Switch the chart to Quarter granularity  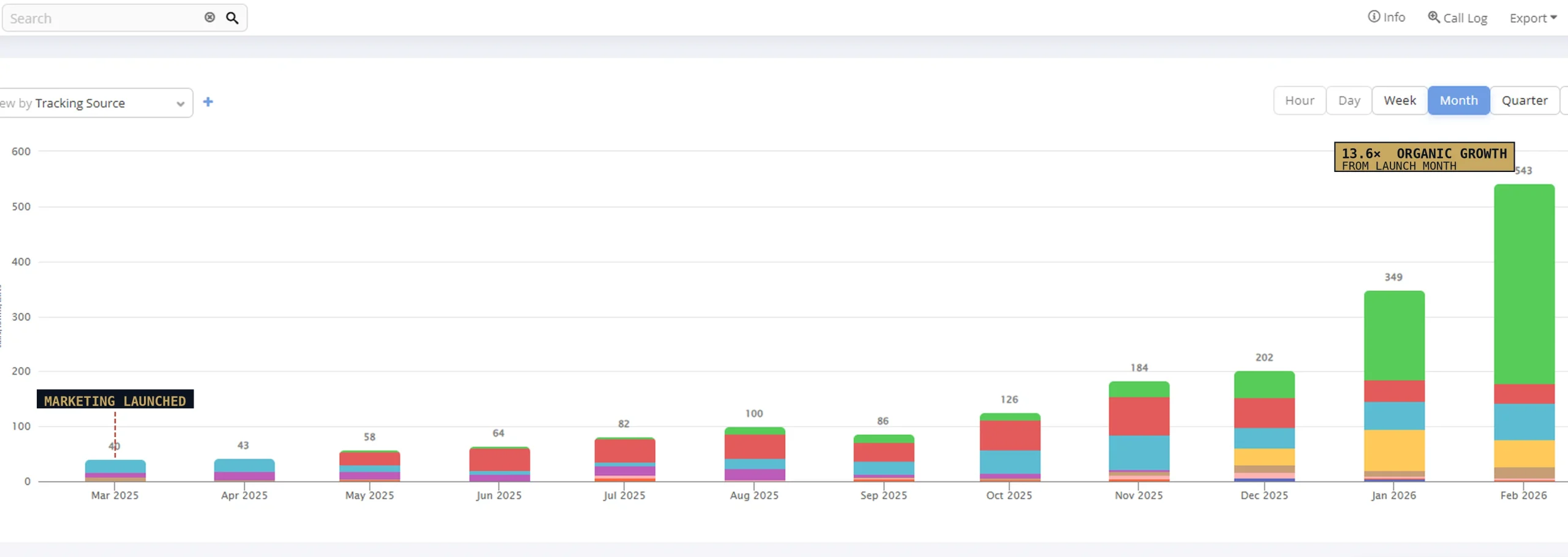[1525, 100]
